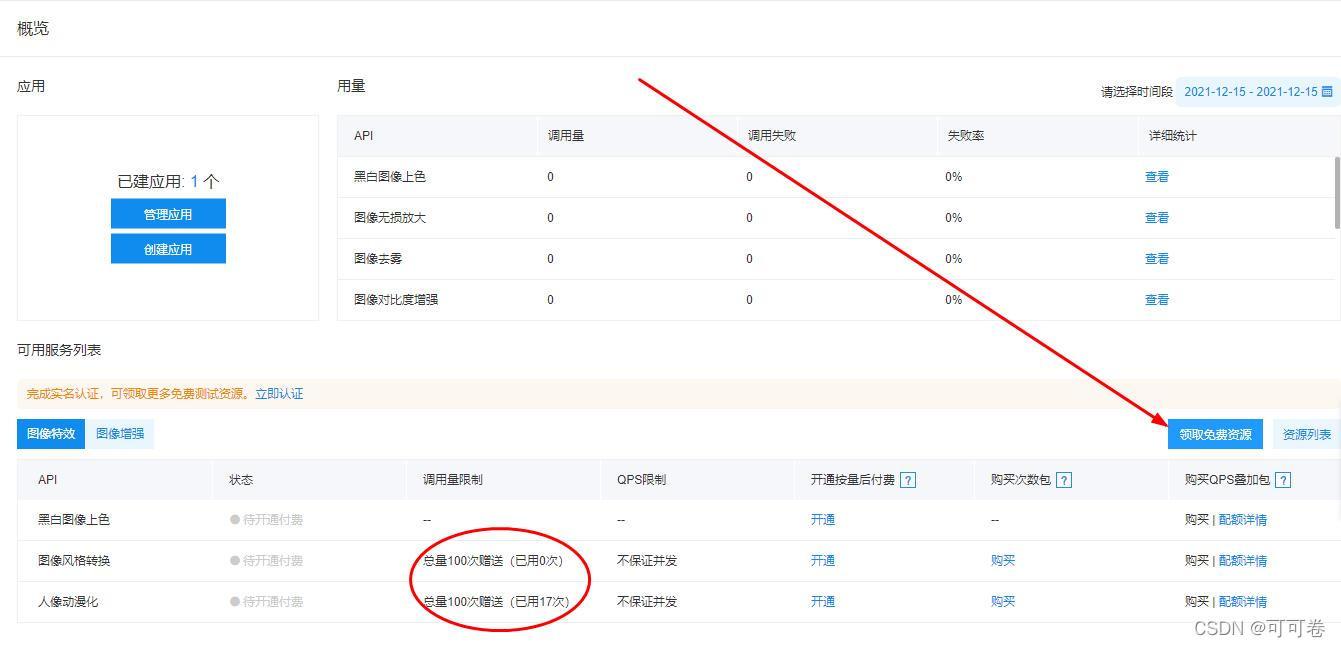Click the 创建应用 button
Screen dimensions: 1341x647
(x=168, y=249)
